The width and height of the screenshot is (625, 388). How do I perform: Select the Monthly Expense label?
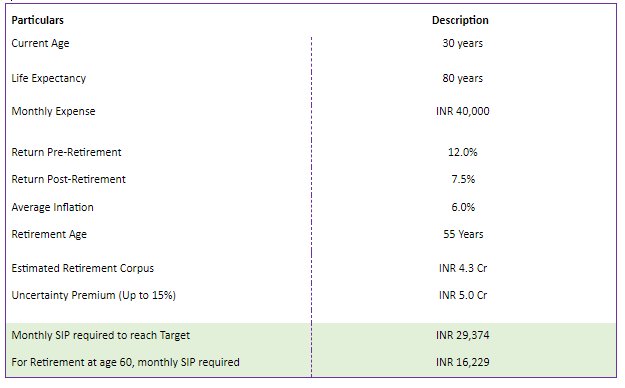point(53,111)
